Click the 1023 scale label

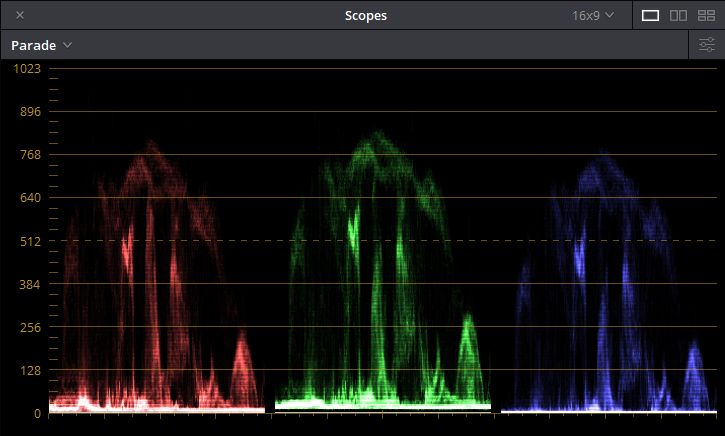tap(27, 68)
